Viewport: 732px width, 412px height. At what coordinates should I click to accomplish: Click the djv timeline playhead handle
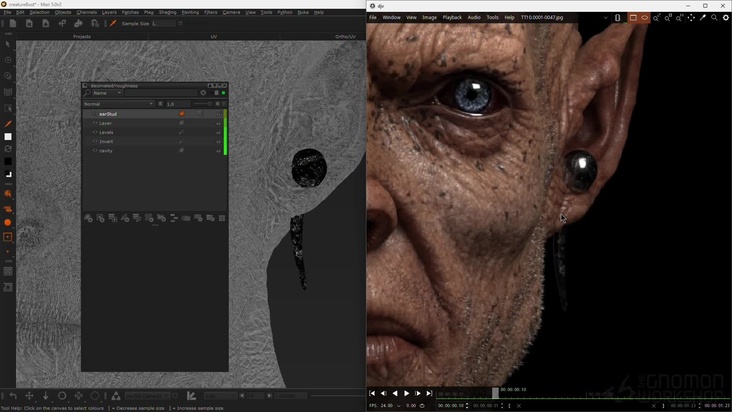(495, 393)
